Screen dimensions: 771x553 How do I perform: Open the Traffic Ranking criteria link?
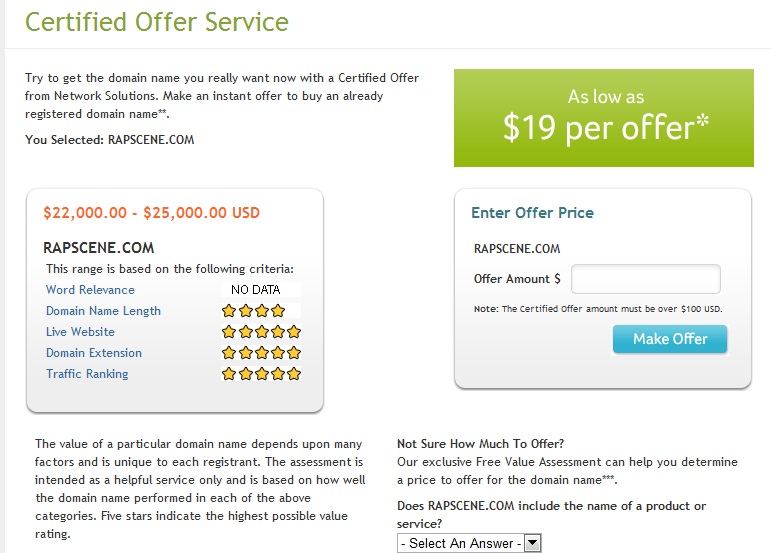click(87, 374)
